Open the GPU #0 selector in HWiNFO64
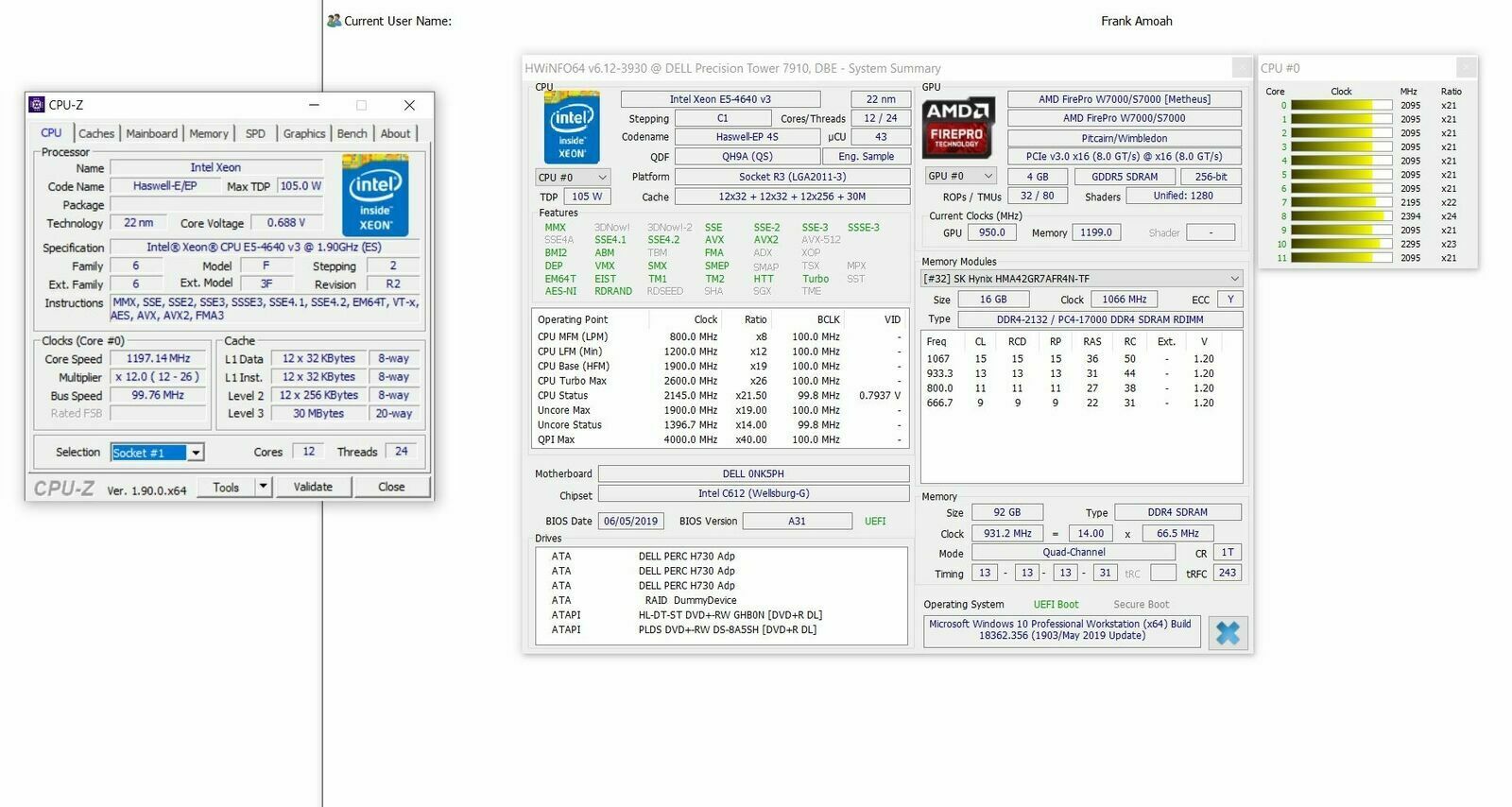Screen dimensions: 1512x807 [x=961, y=176]
